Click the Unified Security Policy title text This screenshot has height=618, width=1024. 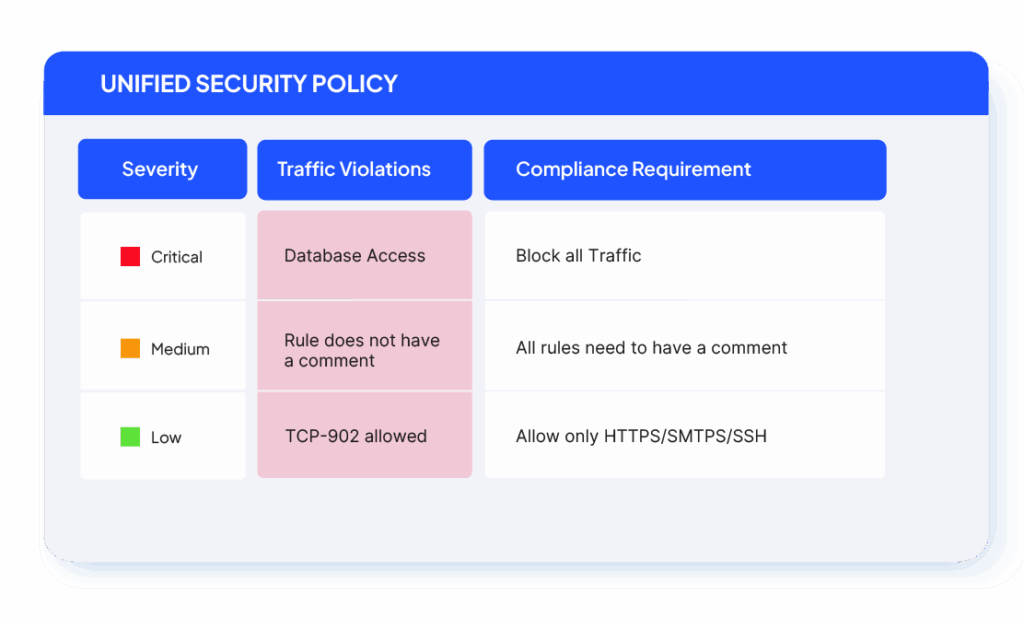(x=249, y=84)
